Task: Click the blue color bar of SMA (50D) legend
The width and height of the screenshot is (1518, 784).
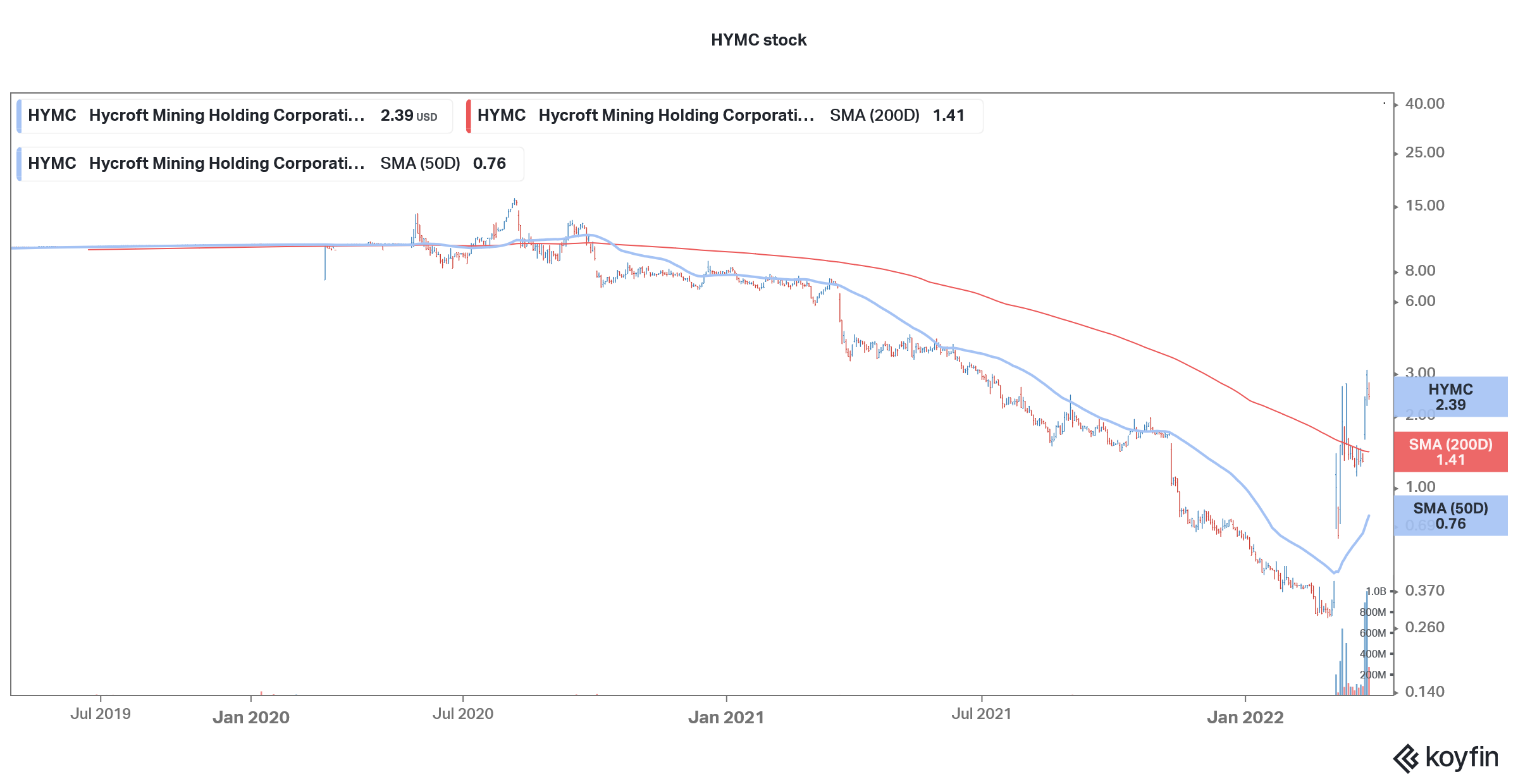Action: click(x=19, y=164)
